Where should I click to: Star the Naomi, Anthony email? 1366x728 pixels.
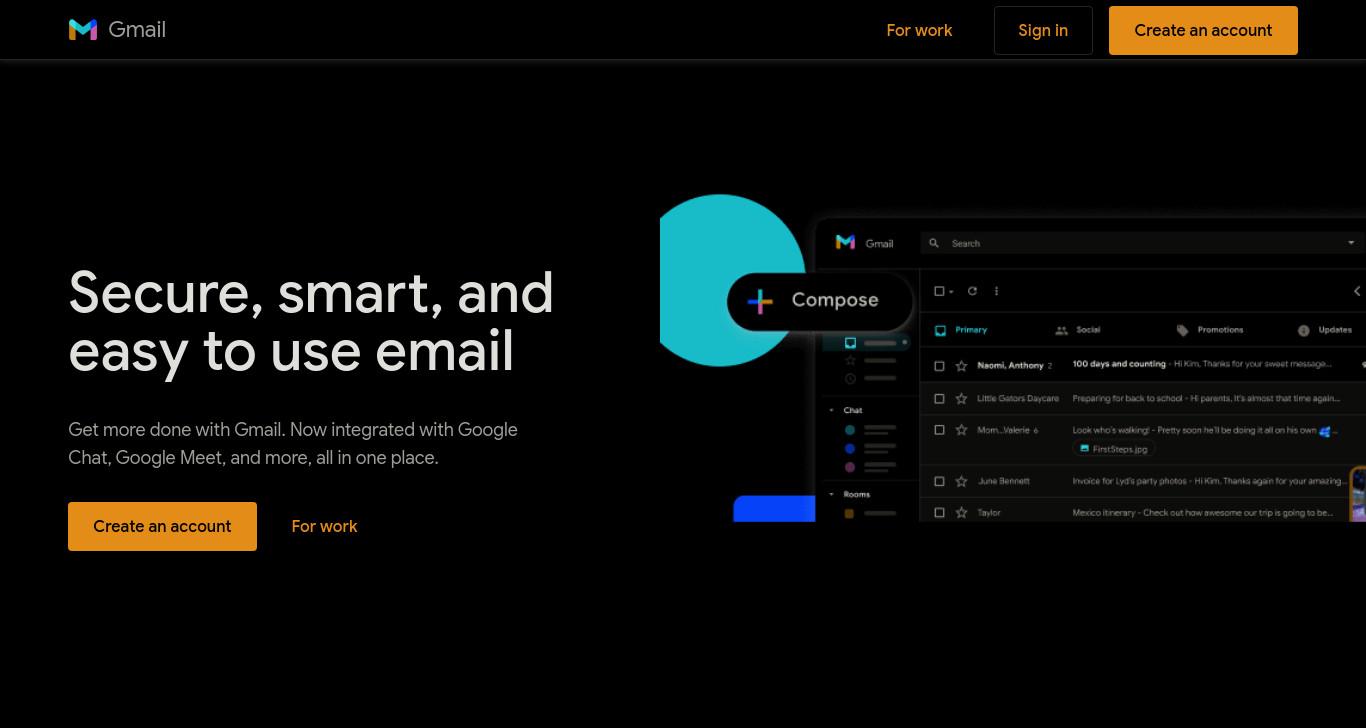(961, 366)
